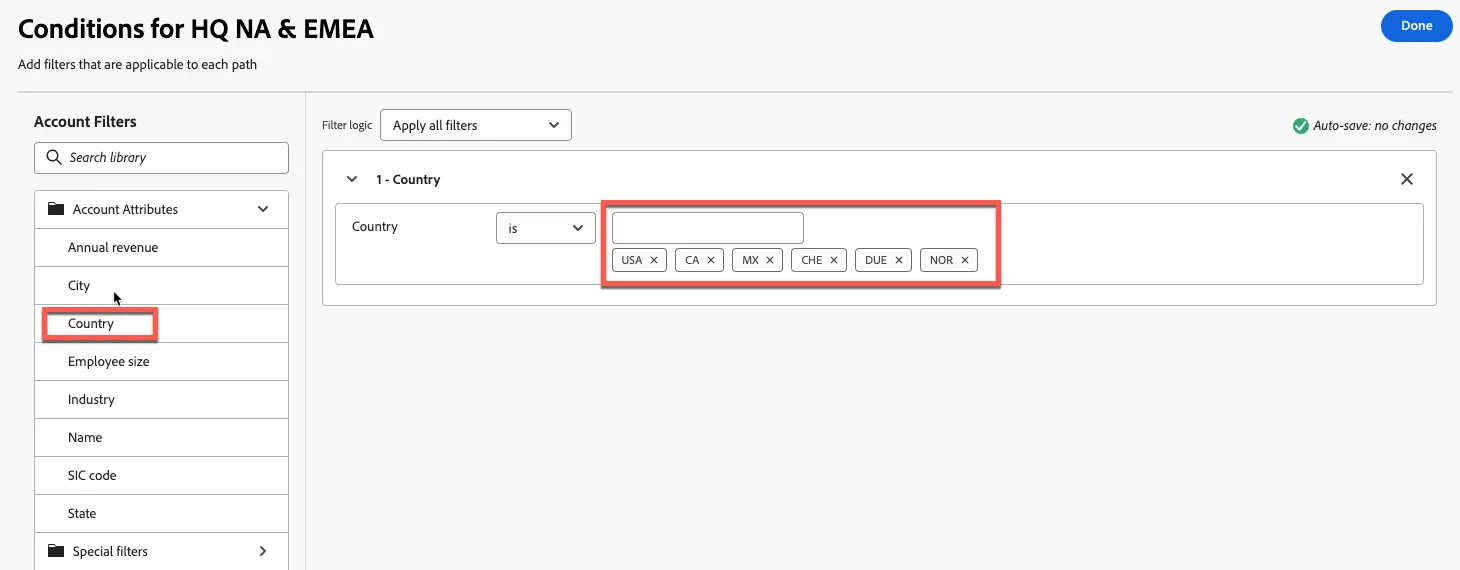Remove the DUE tag
The height and width of the screenshot is (570, 1460).
click(899, 260)
